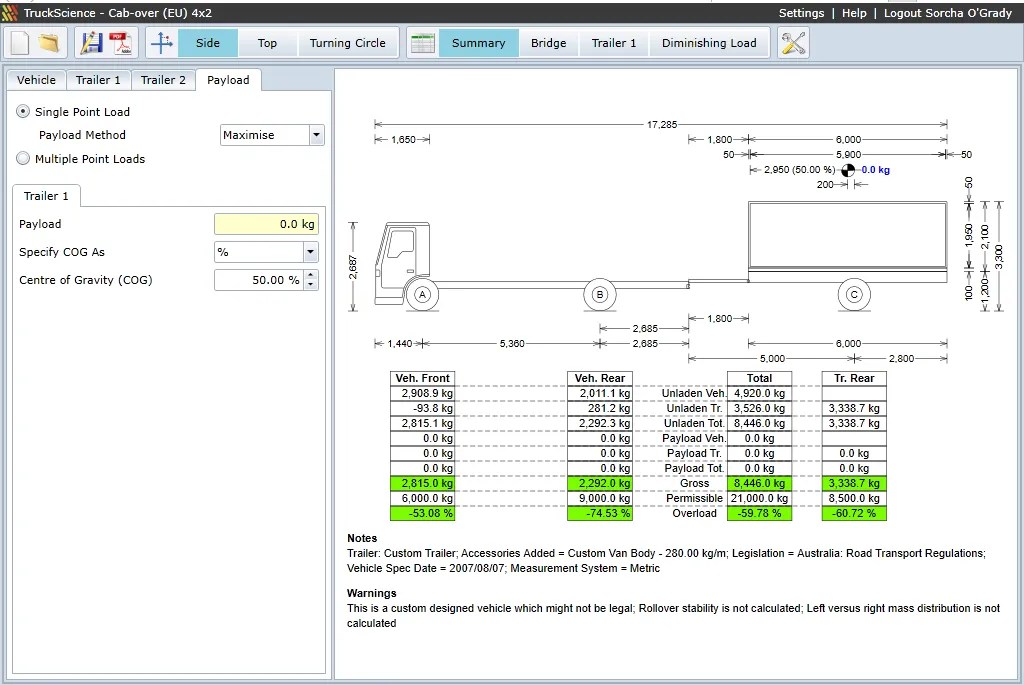Open the report table icon
The width and height of the screenshot is (1024, 685).
click(x=422, y=42)
